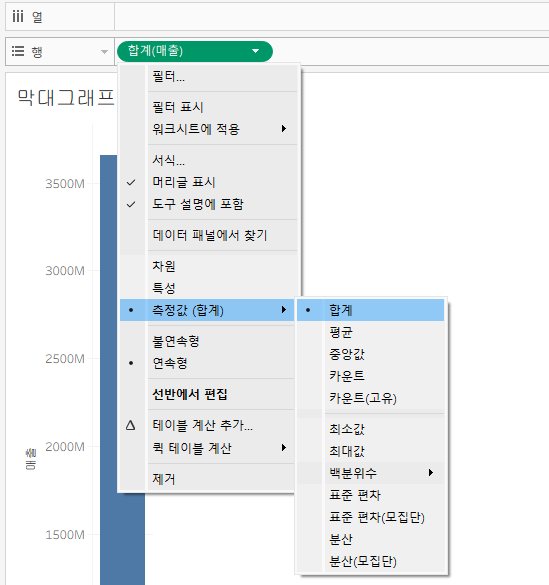Screen dimensions: 549x585
Task: Set the field to 불연속형
Action: [x=207, y=341]
